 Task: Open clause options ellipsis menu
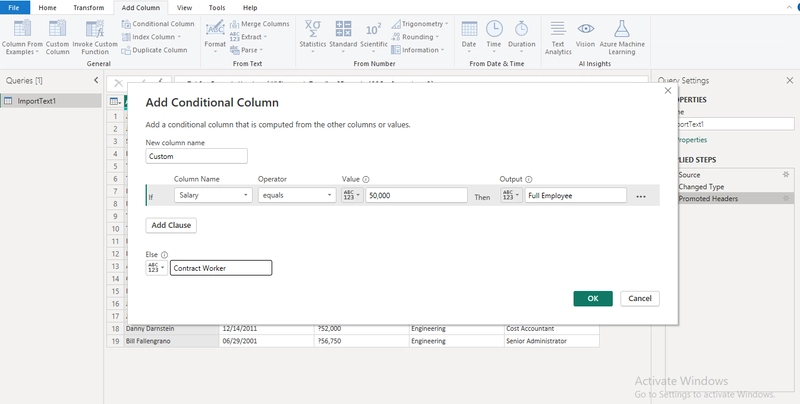tap(641, 196)
